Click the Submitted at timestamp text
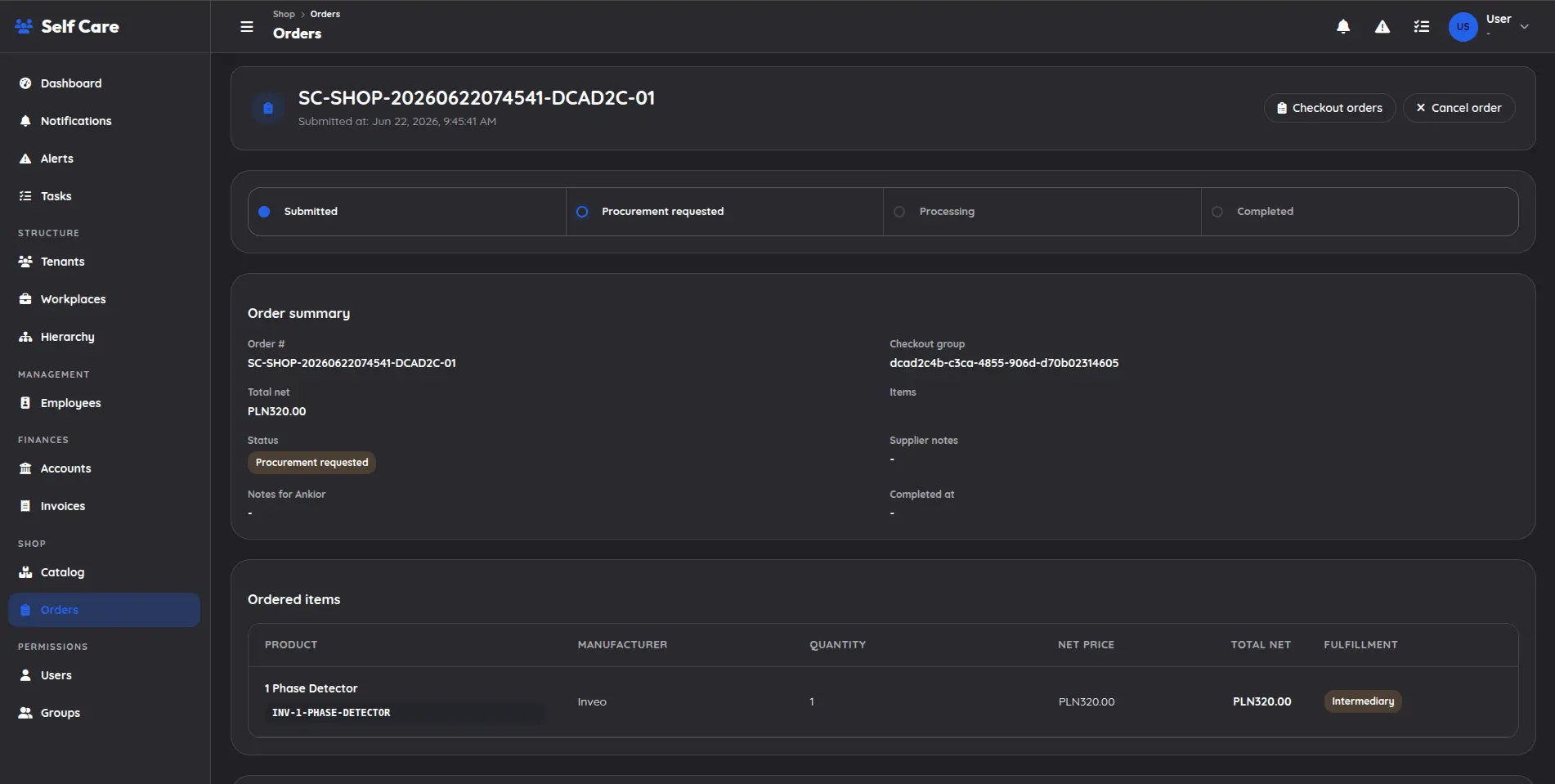Viewport: 1555px width, 784px height. coord(397,122)
